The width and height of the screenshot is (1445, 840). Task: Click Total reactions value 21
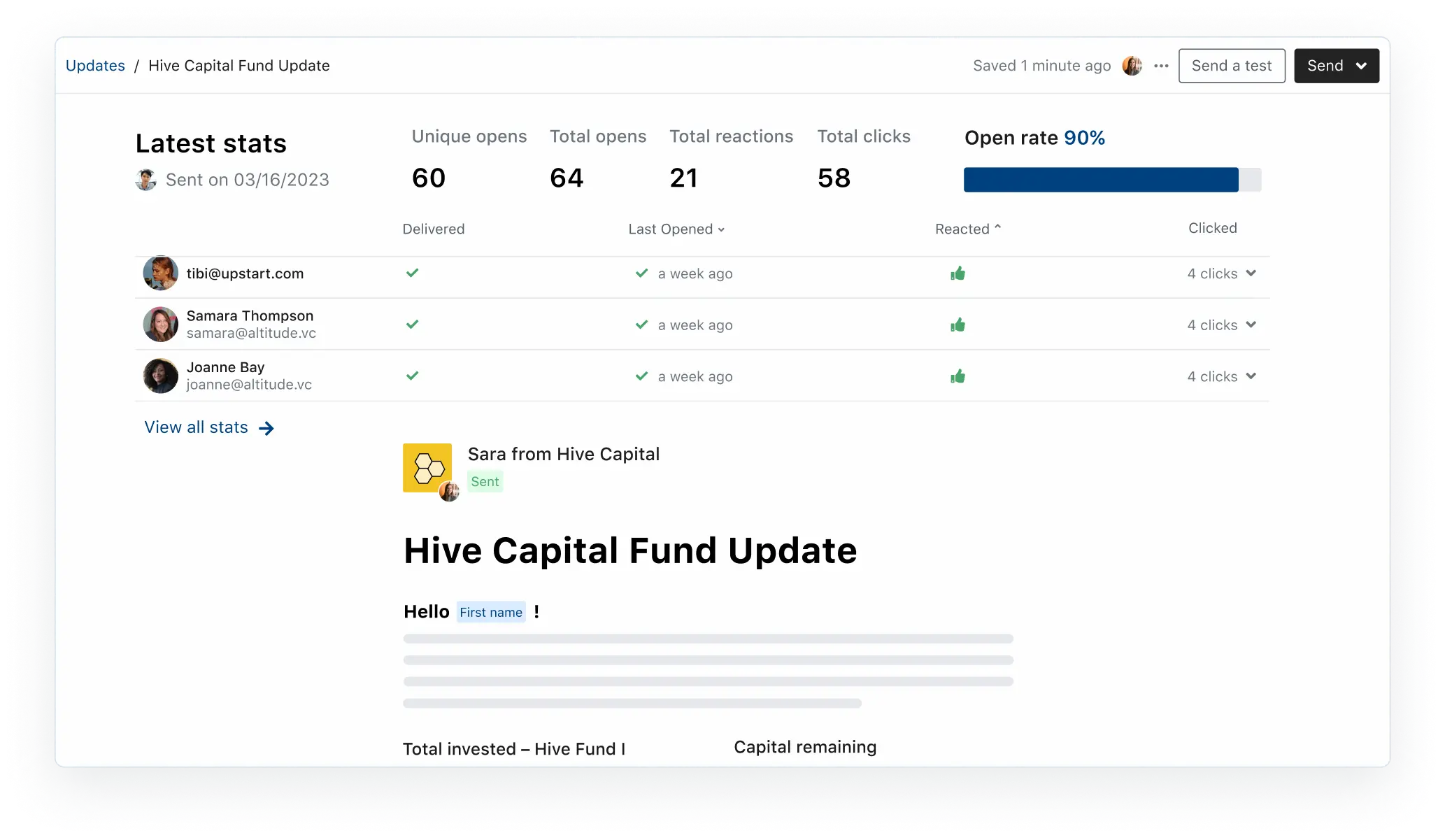point(683,178)
